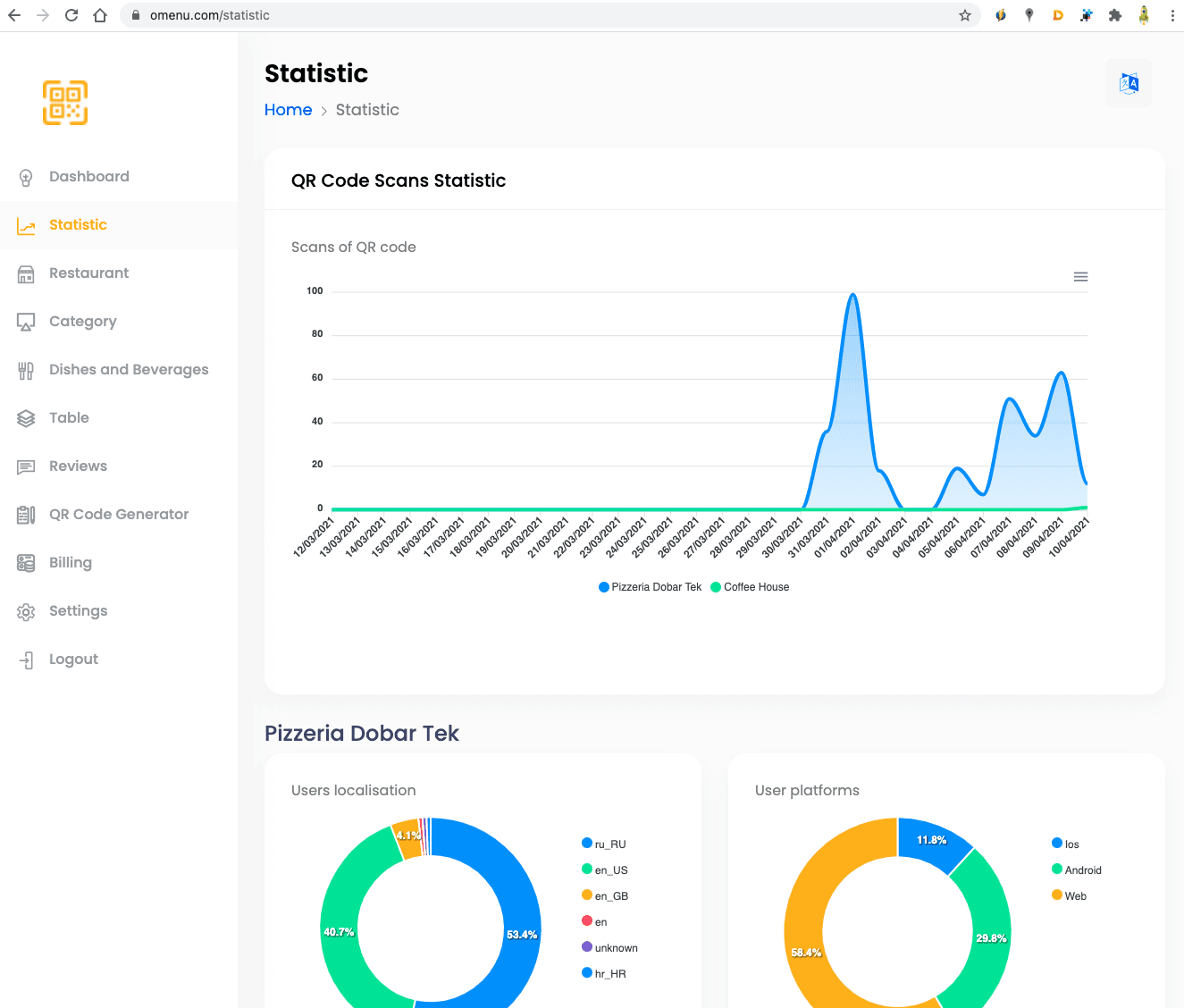Screen dimensions: 1184x1008
Task: Toggle Coffee House series in legend
Action: 751,587
